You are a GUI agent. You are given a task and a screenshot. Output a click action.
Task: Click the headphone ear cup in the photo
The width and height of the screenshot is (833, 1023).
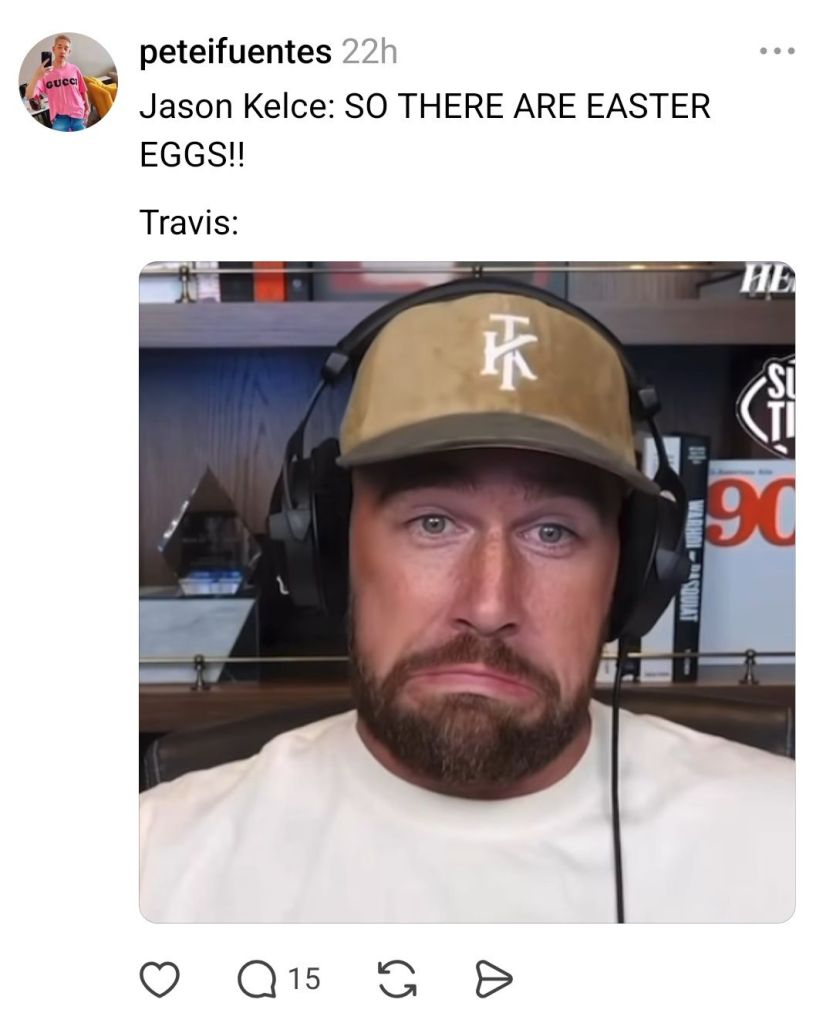point(310,528)
